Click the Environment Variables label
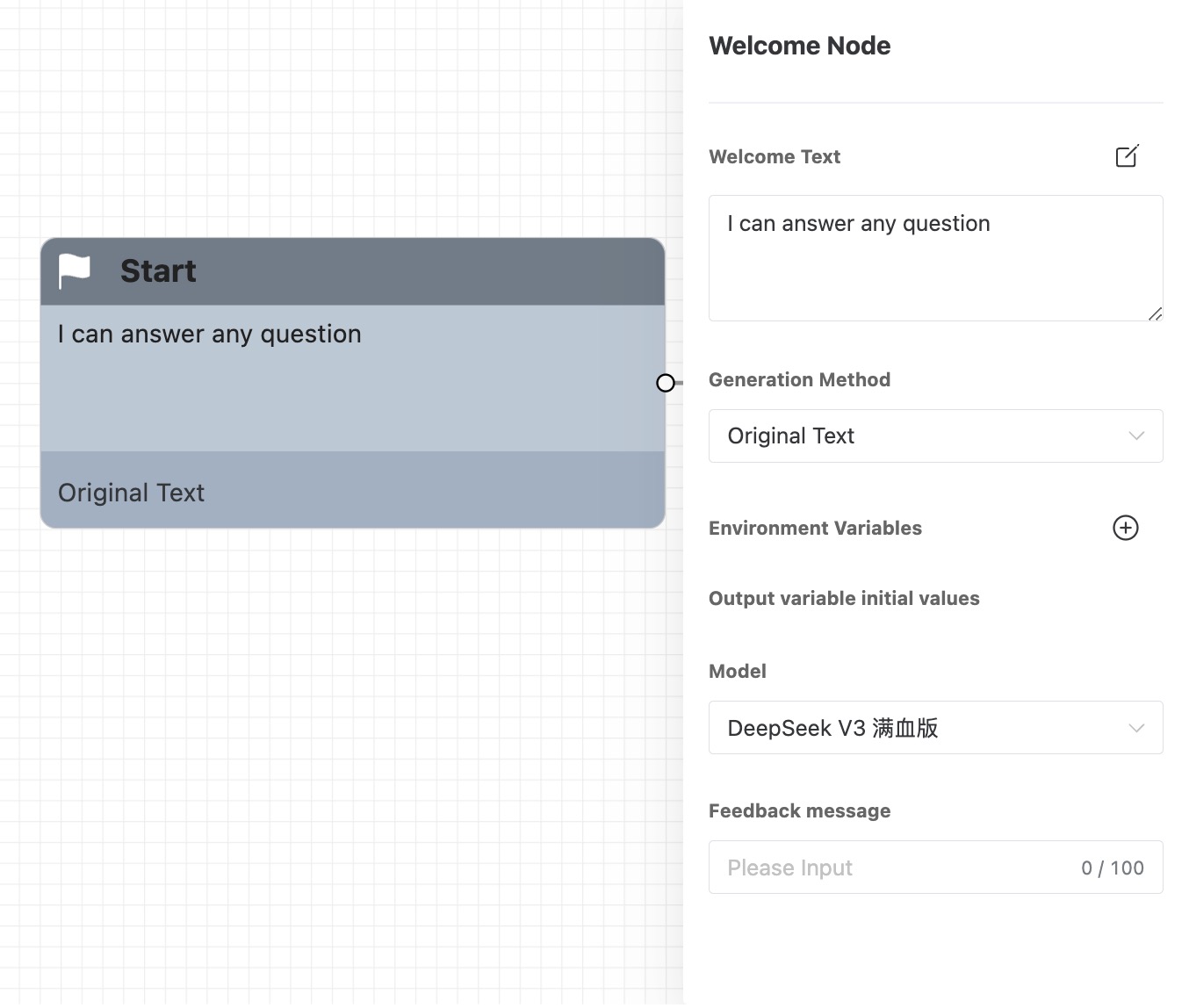This screenshot has width=1189, height=1008. tap(815, 528)
